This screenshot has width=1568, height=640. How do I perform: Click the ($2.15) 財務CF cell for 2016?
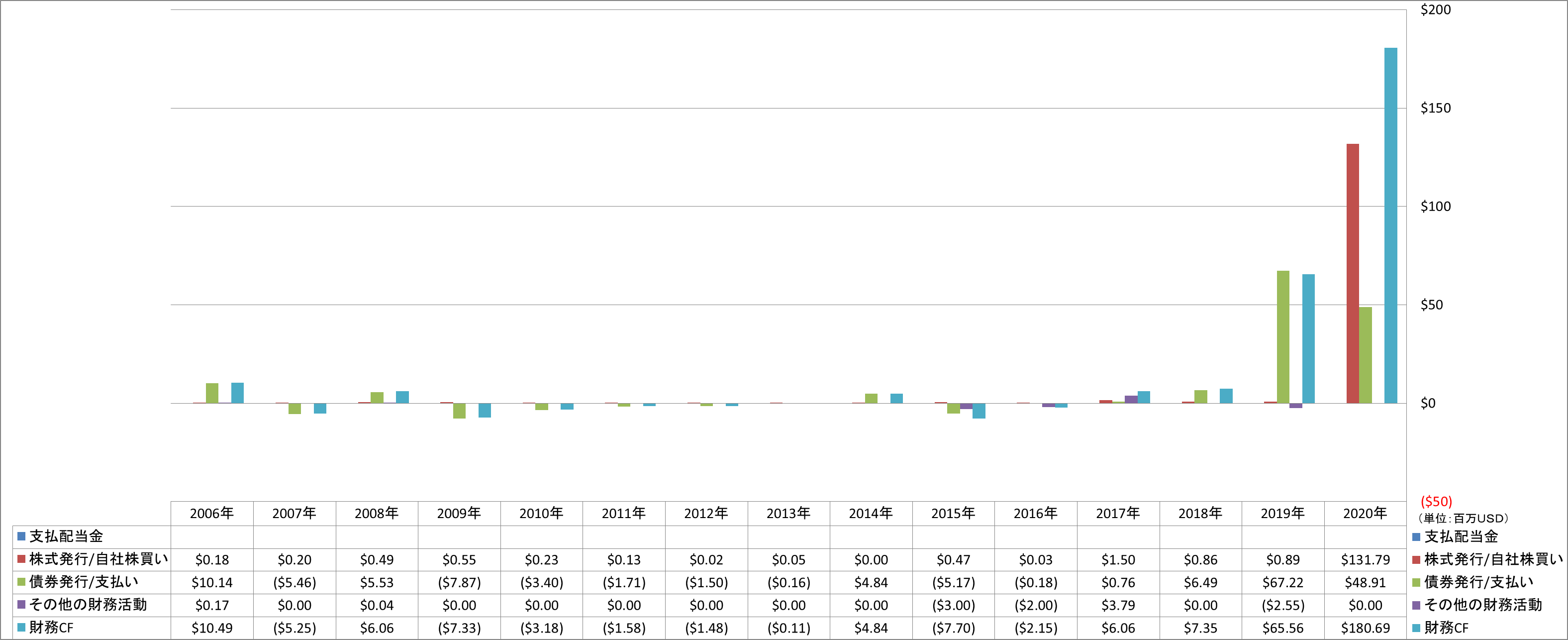click(1035, 628)
